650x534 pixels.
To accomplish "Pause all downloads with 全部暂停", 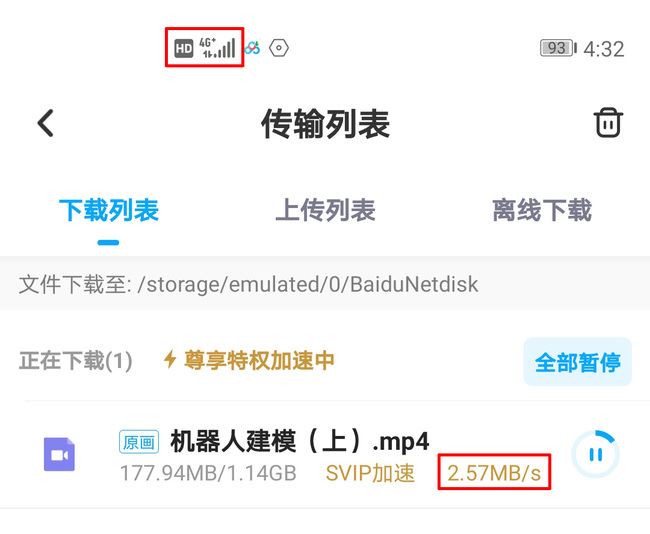I will coord(577,362).
